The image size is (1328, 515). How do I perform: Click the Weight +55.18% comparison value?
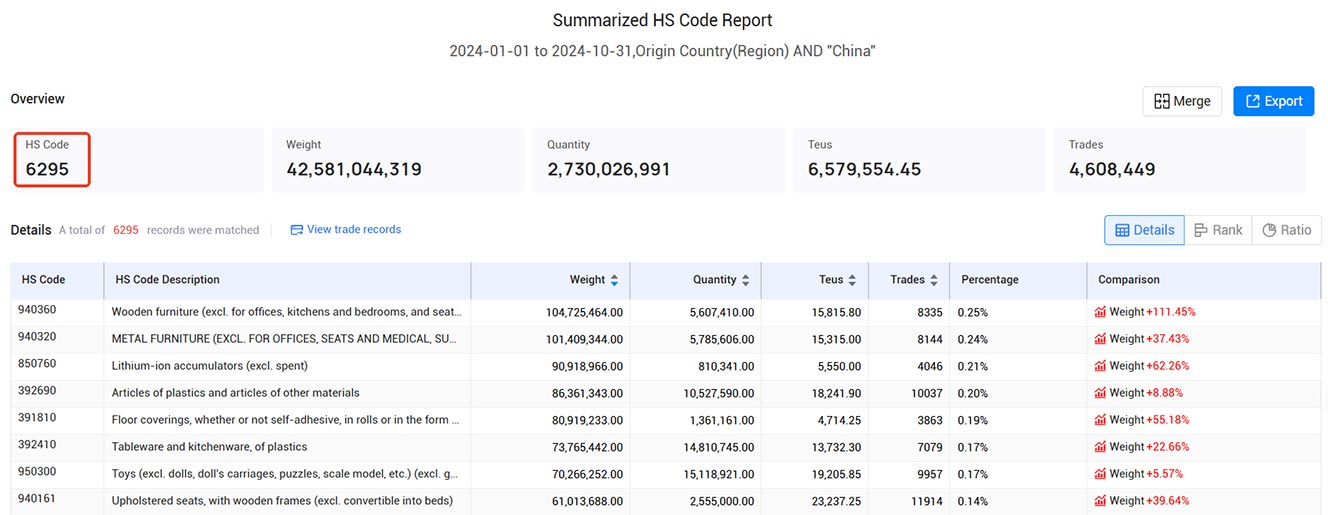click(x=1149, y=420)
